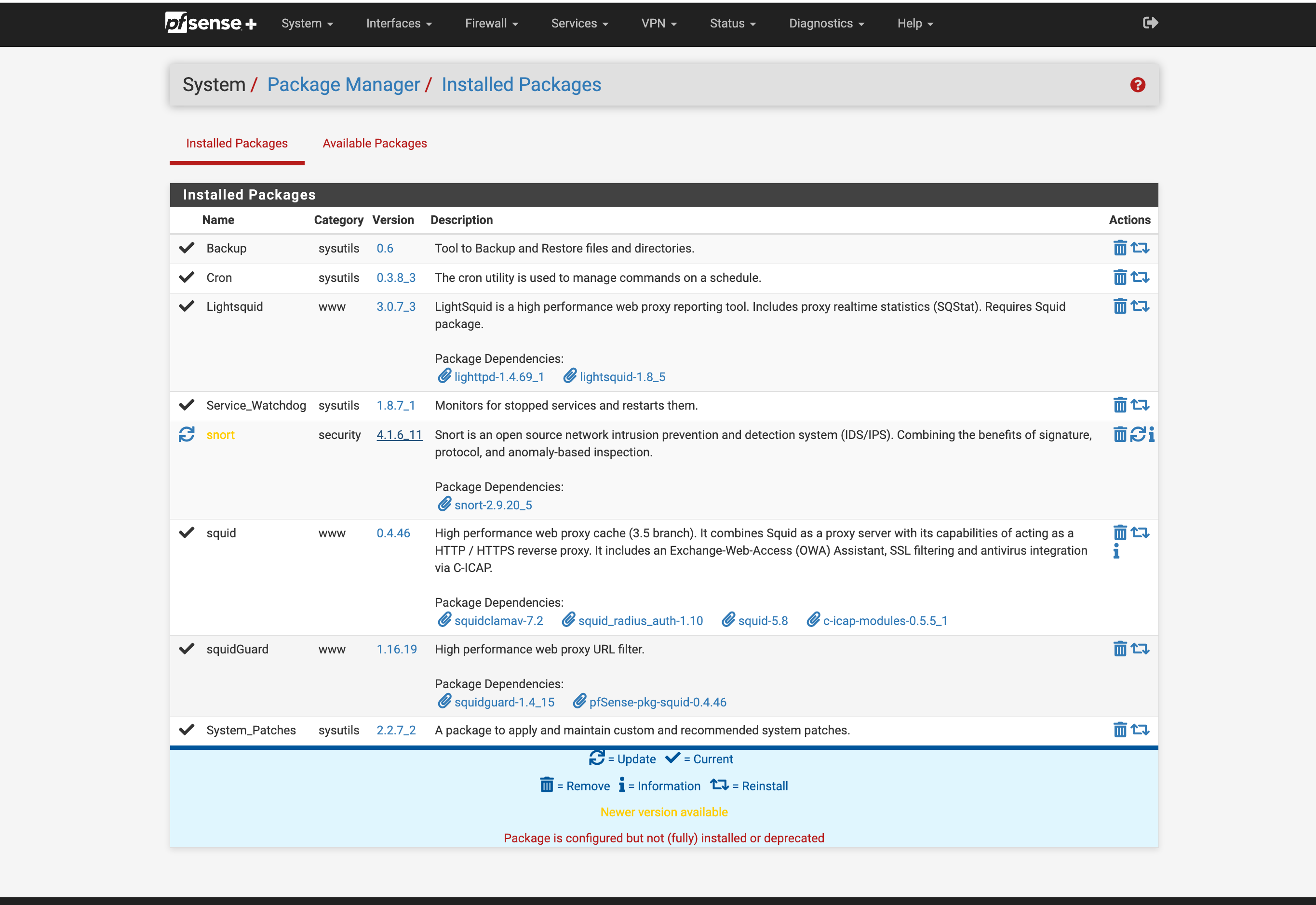Screen dimensions: 1316x905
Task: Open squid version 0.4.46 link
Action: [393, 533]
